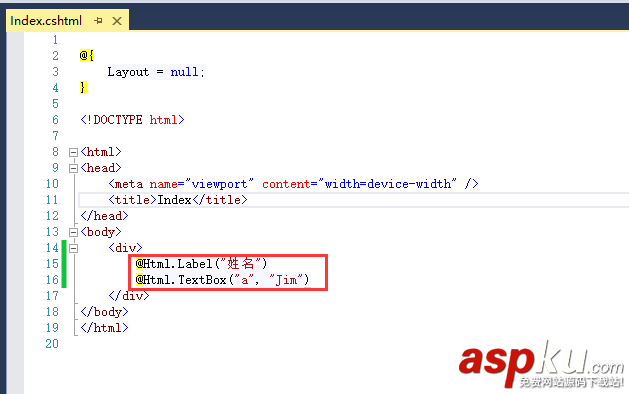This screenshot has width=629, height=394.
Task: Close the Index.cshtml tab
Action: 117,21
